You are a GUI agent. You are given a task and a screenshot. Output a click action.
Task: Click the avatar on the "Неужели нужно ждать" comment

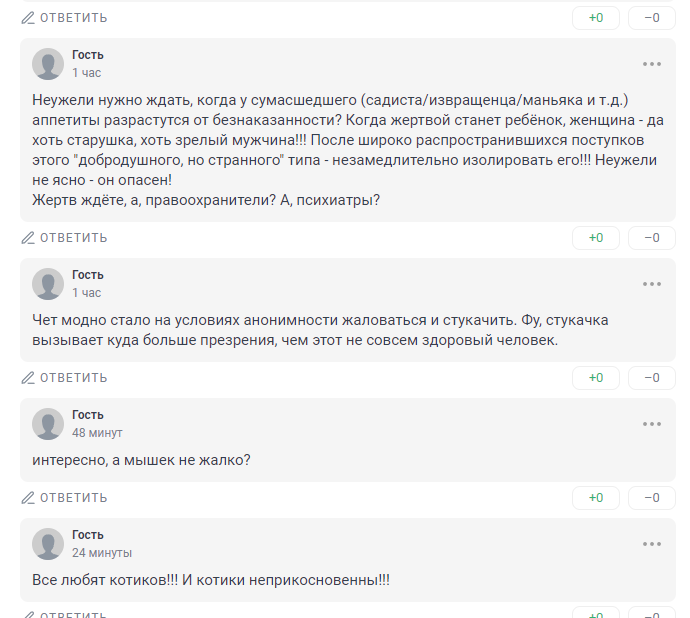click(x=48, y=64)
